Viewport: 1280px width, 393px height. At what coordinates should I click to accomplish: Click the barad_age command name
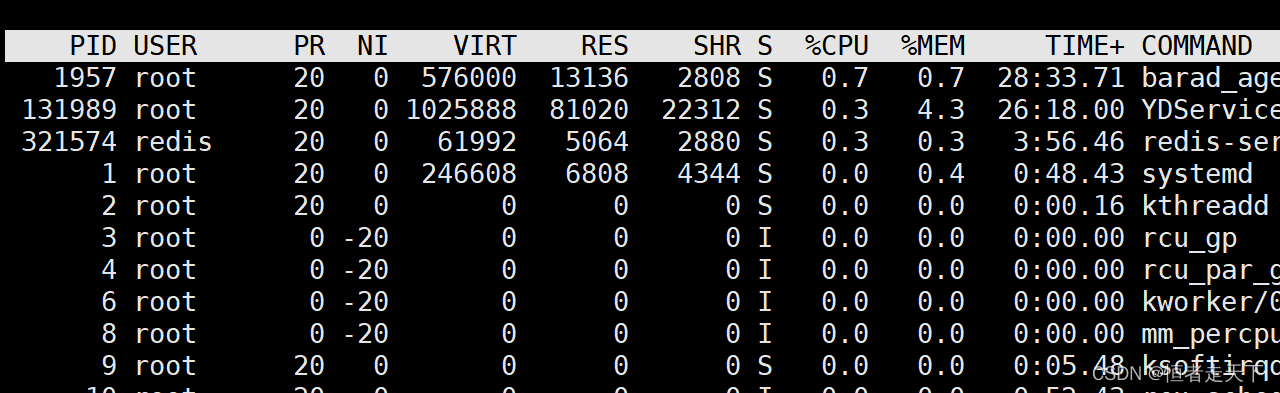[x=1210, y=78]
